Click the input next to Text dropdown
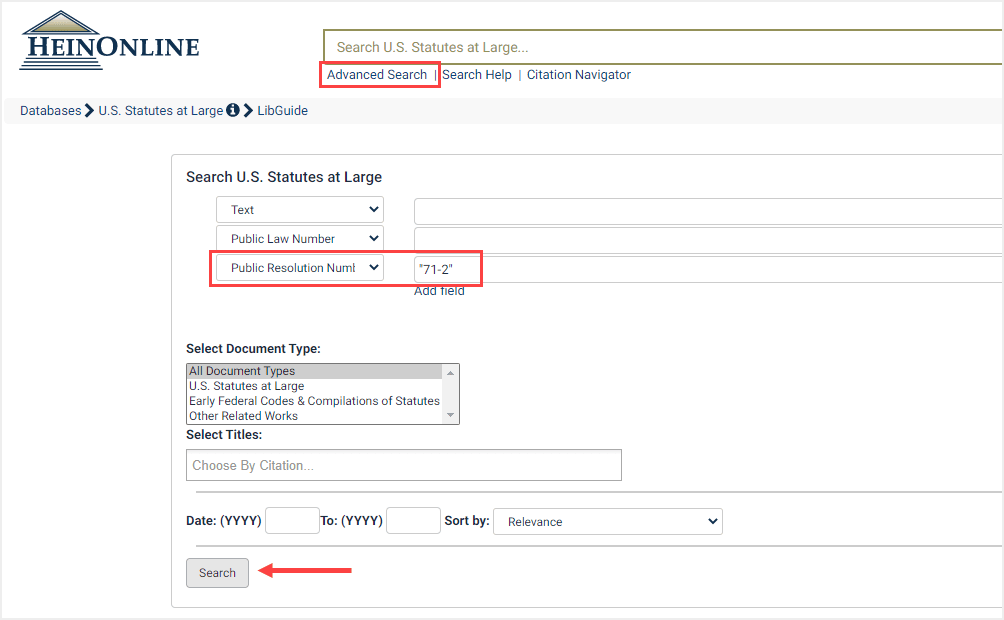The height and width of the screenshot is (620, 1004). point(708,211)
